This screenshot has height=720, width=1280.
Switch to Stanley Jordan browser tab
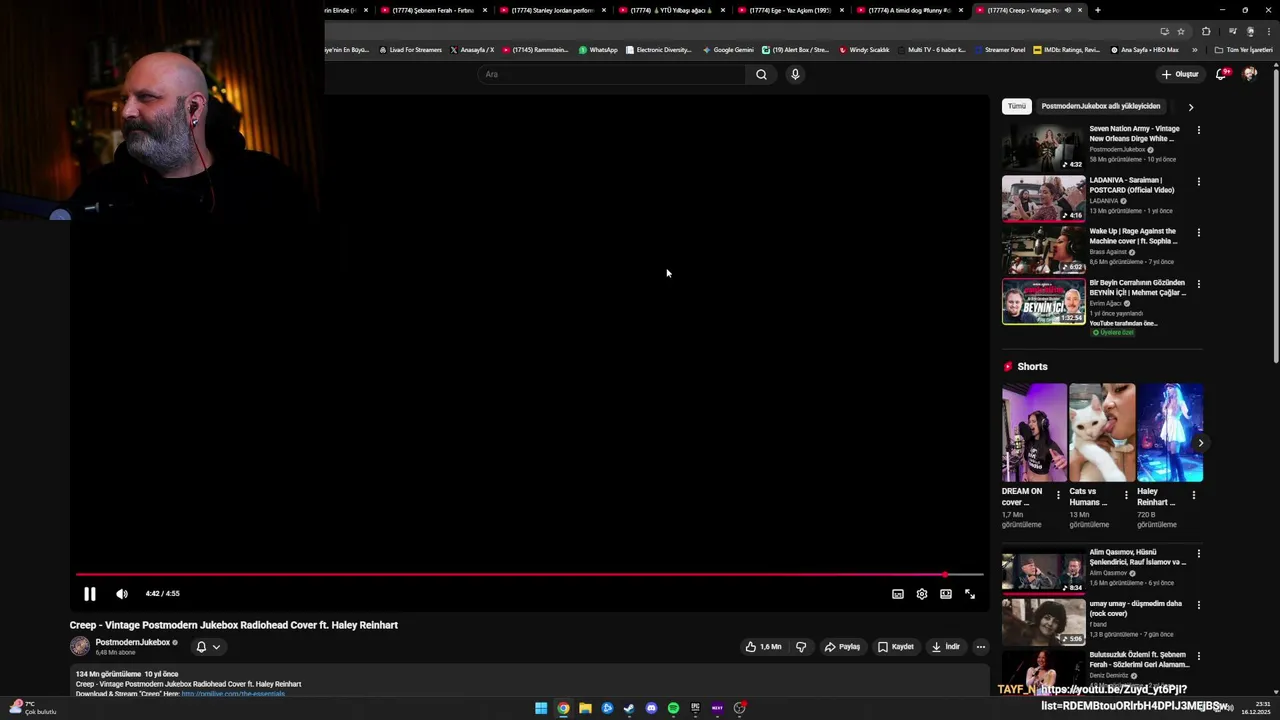(552, 10)
